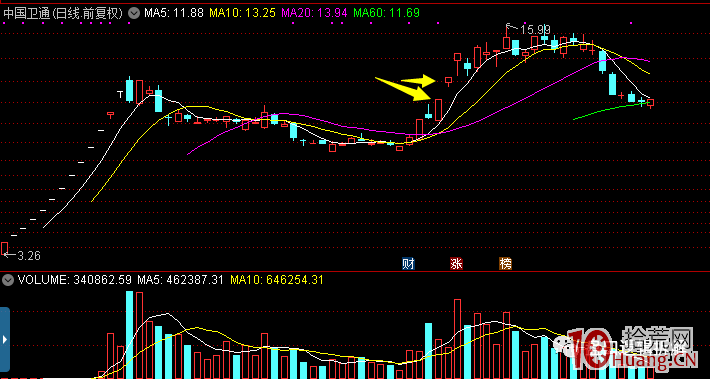Expand the blue left side panel tab

(5, 339)
